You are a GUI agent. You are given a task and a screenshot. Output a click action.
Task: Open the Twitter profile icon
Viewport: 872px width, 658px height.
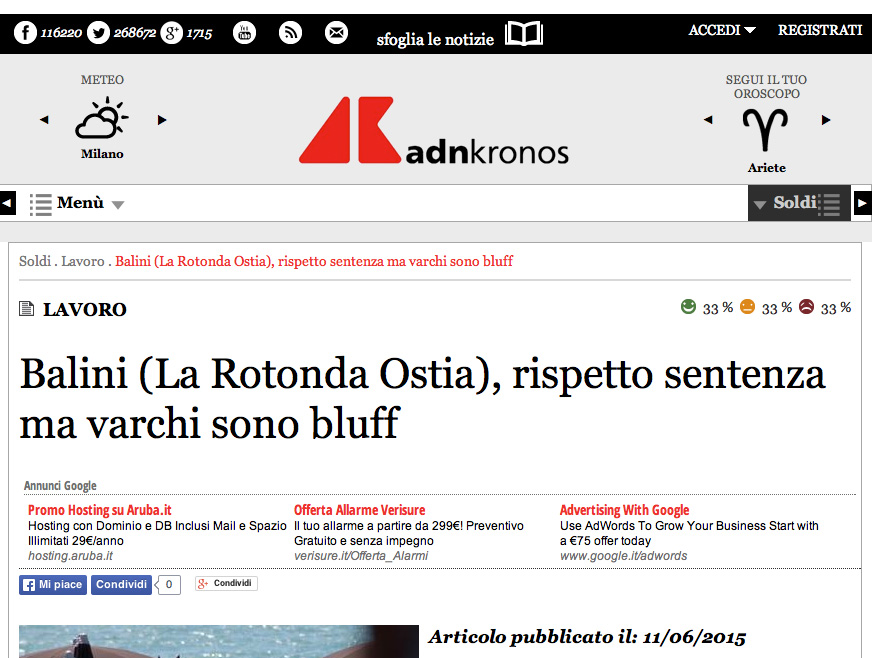(98, 33)
